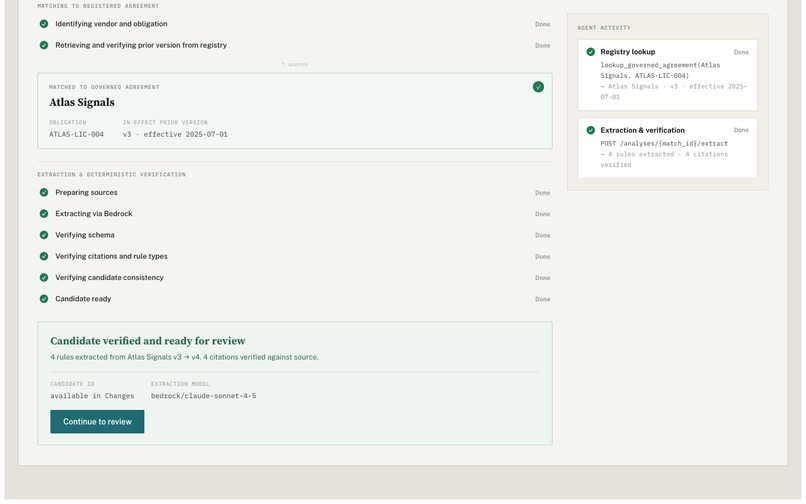Click the POST /analyses/{match_id}/extract text

pos(664,143)
